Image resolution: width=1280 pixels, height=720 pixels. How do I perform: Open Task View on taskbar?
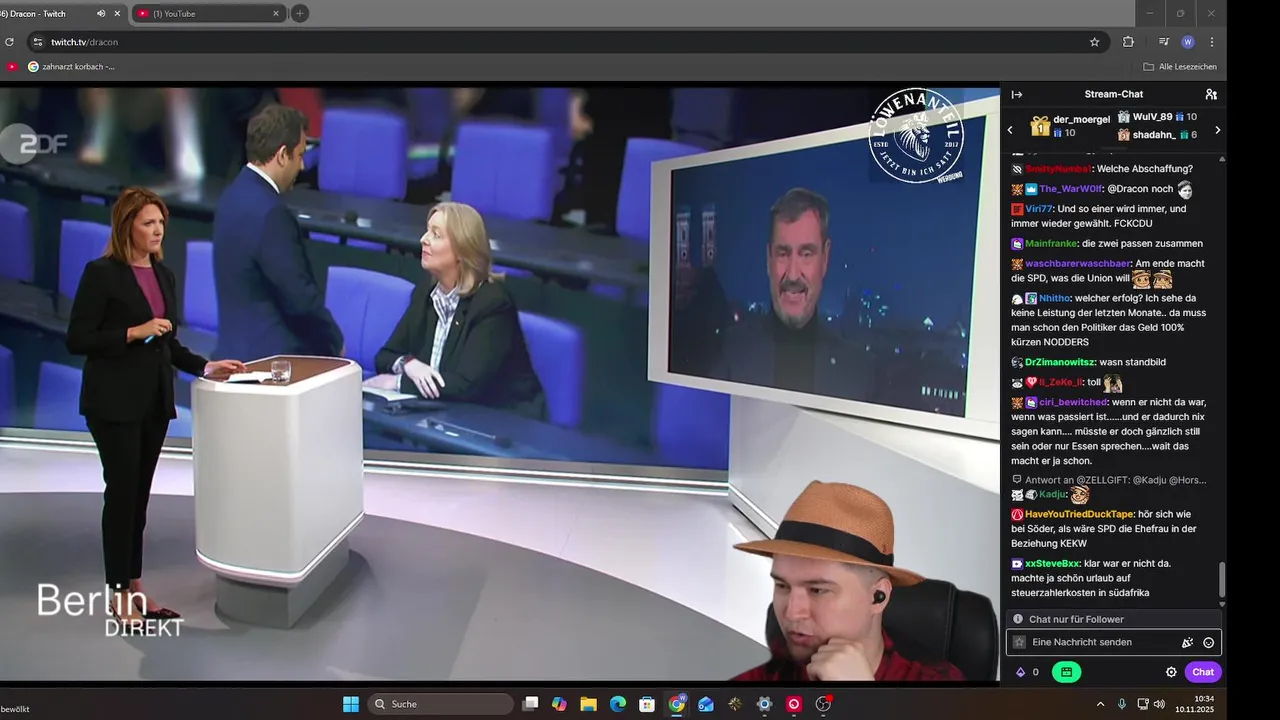[531, 704]
